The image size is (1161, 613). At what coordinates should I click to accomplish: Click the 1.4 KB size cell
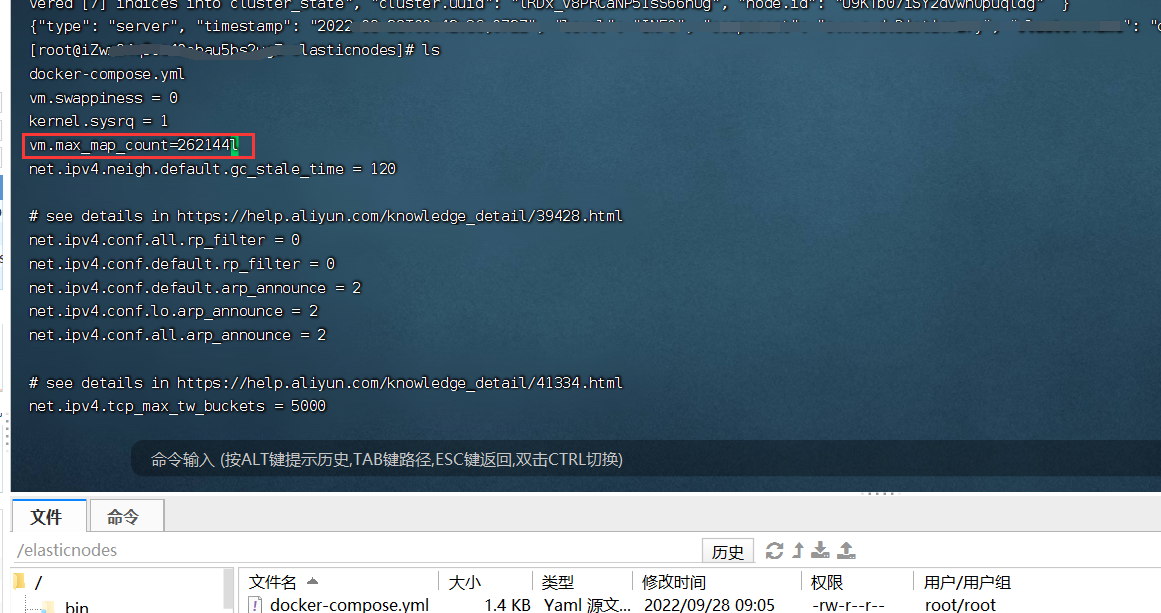[x=507, y=605]
